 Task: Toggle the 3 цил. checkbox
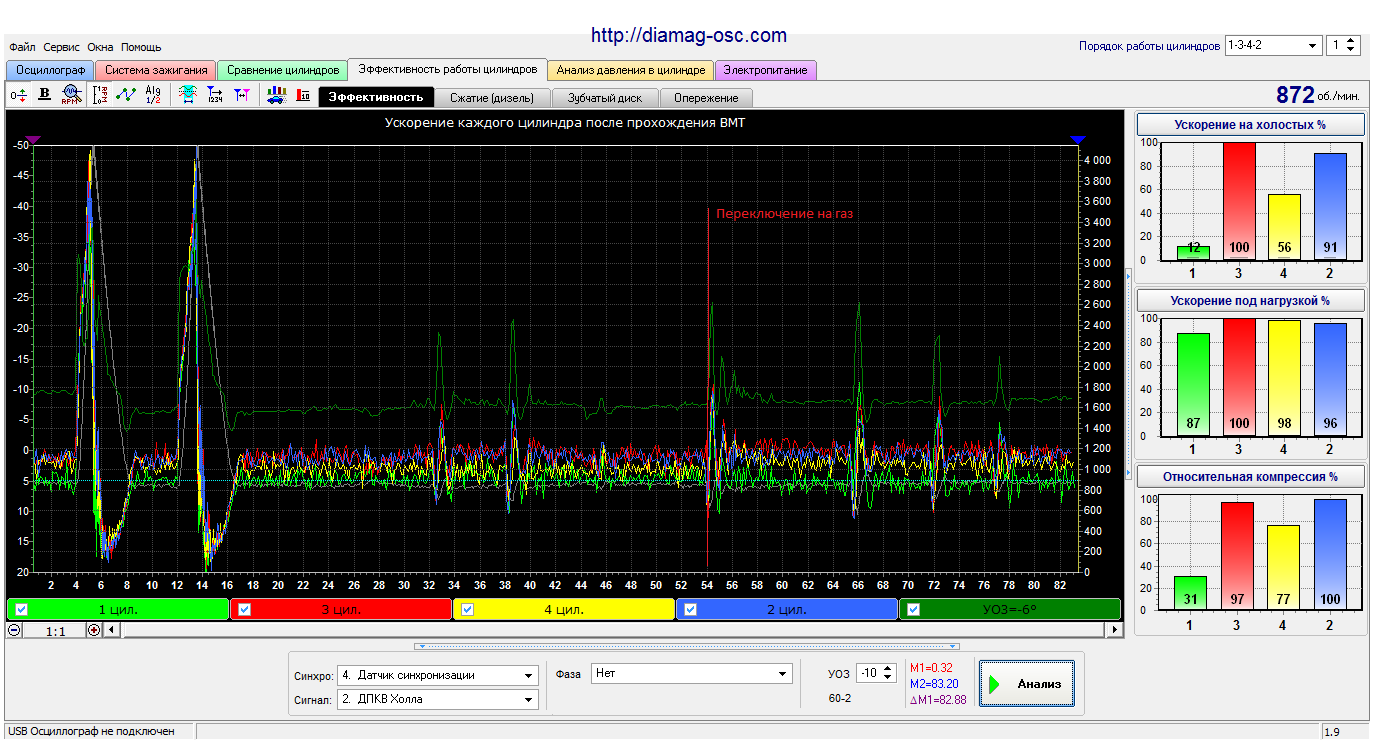244,609
